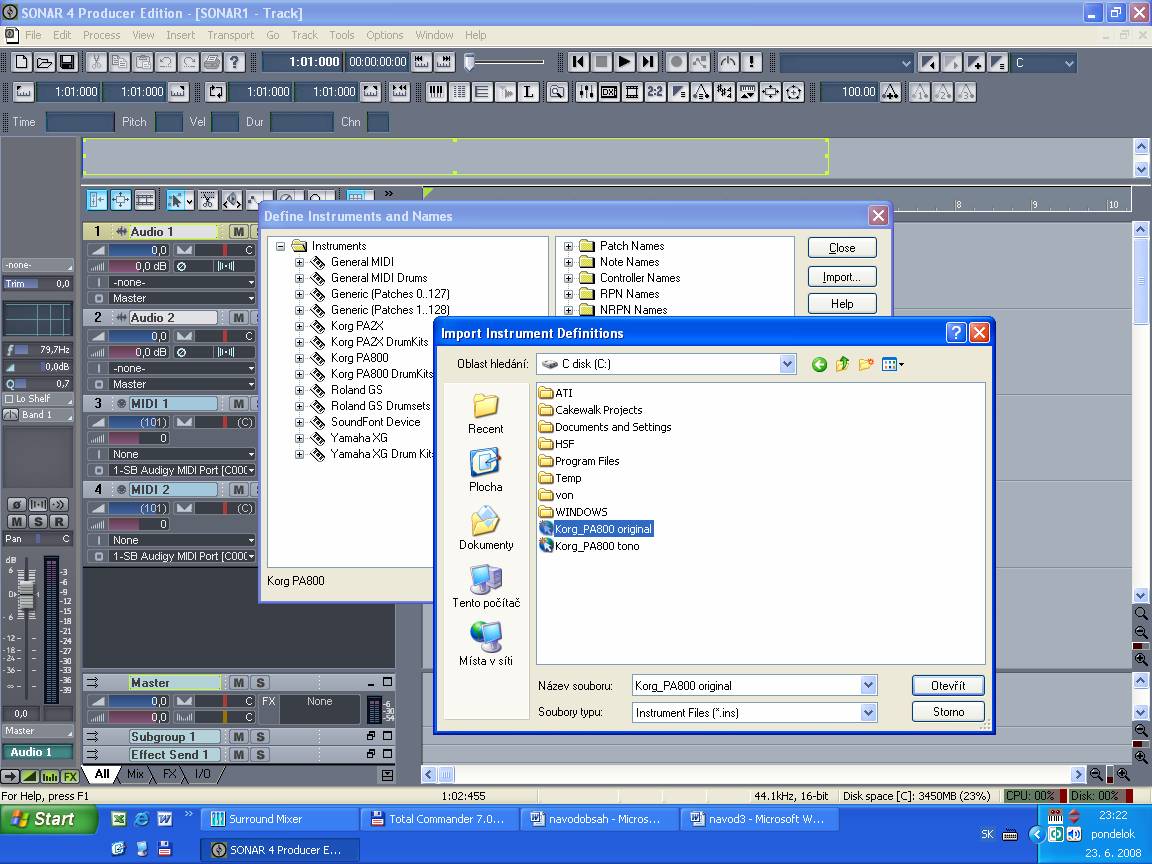Collapse the Instruments root tree node
The width and height of the screenshot is (1152, 864).
point(280,247)
